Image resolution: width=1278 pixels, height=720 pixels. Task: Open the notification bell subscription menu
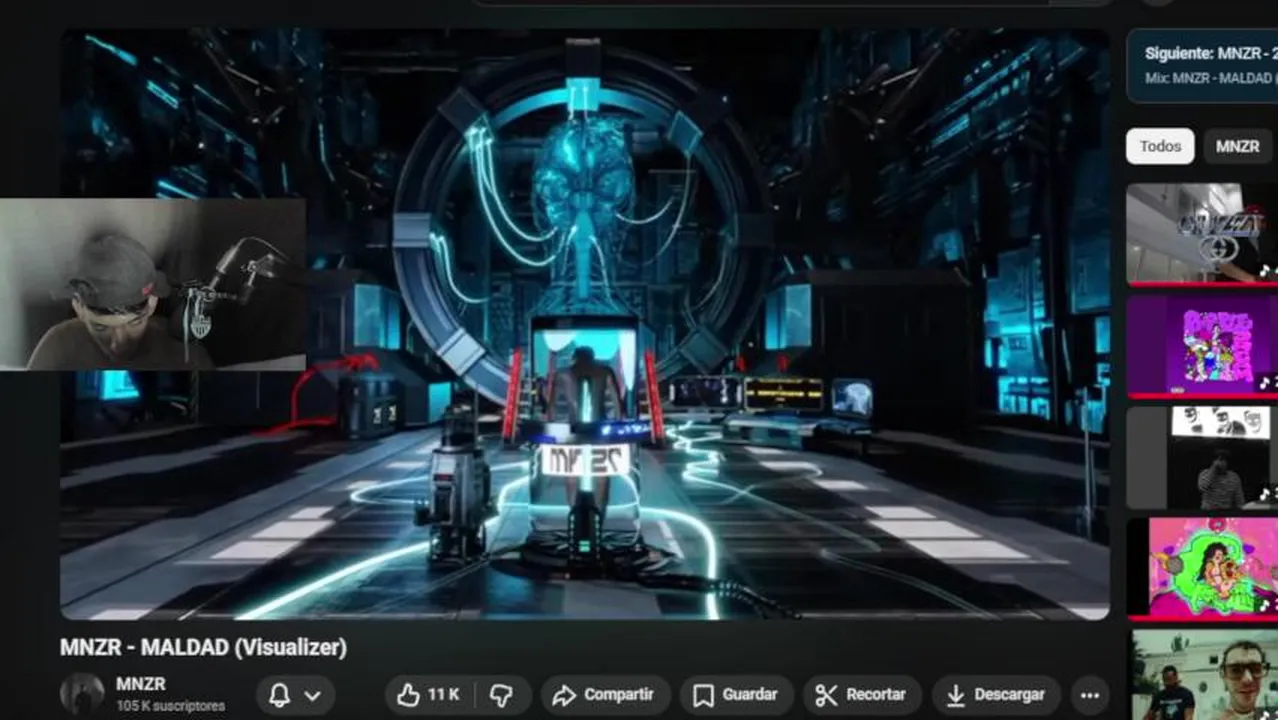[x=295, y=696]
